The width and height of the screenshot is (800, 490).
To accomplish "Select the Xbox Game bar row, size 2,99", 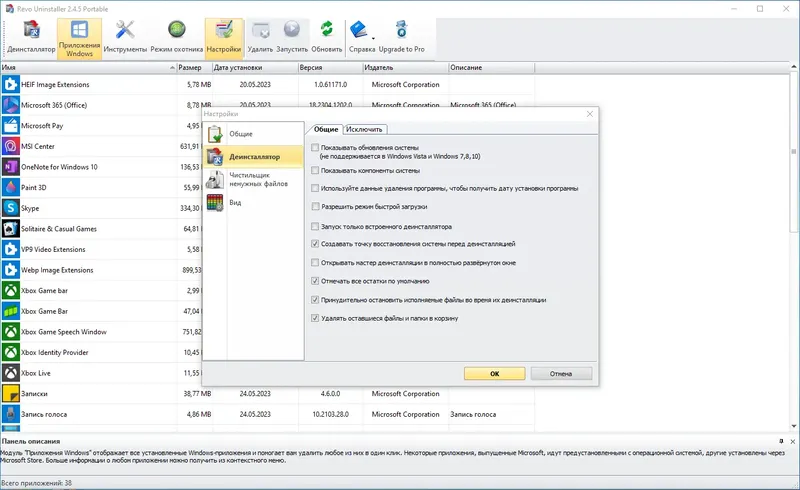I will [x=101, y=290].
